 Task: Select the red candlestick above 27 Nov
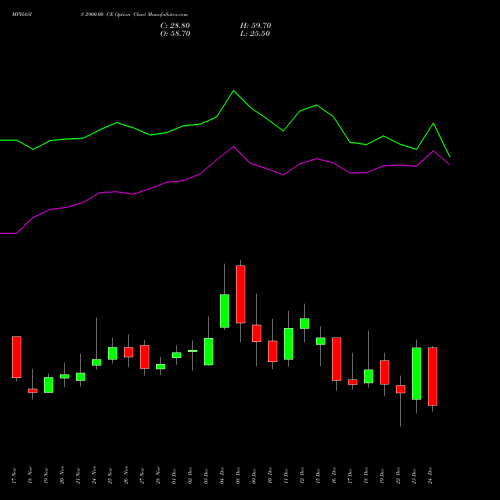145,357
